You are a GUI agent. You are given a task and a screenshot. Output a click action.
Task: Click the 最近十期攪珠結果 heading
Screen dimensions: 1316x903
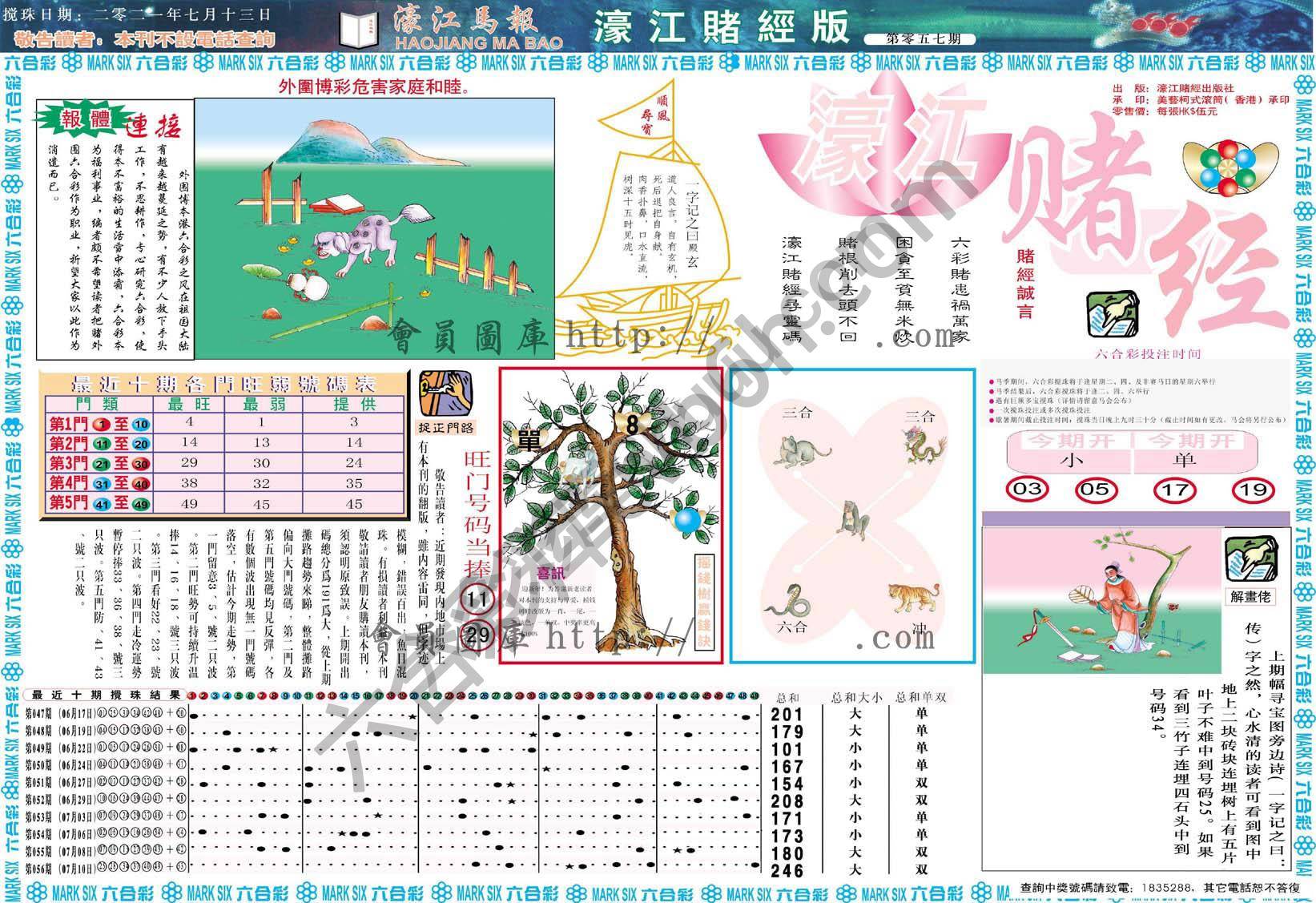click(x=106, y=695)
